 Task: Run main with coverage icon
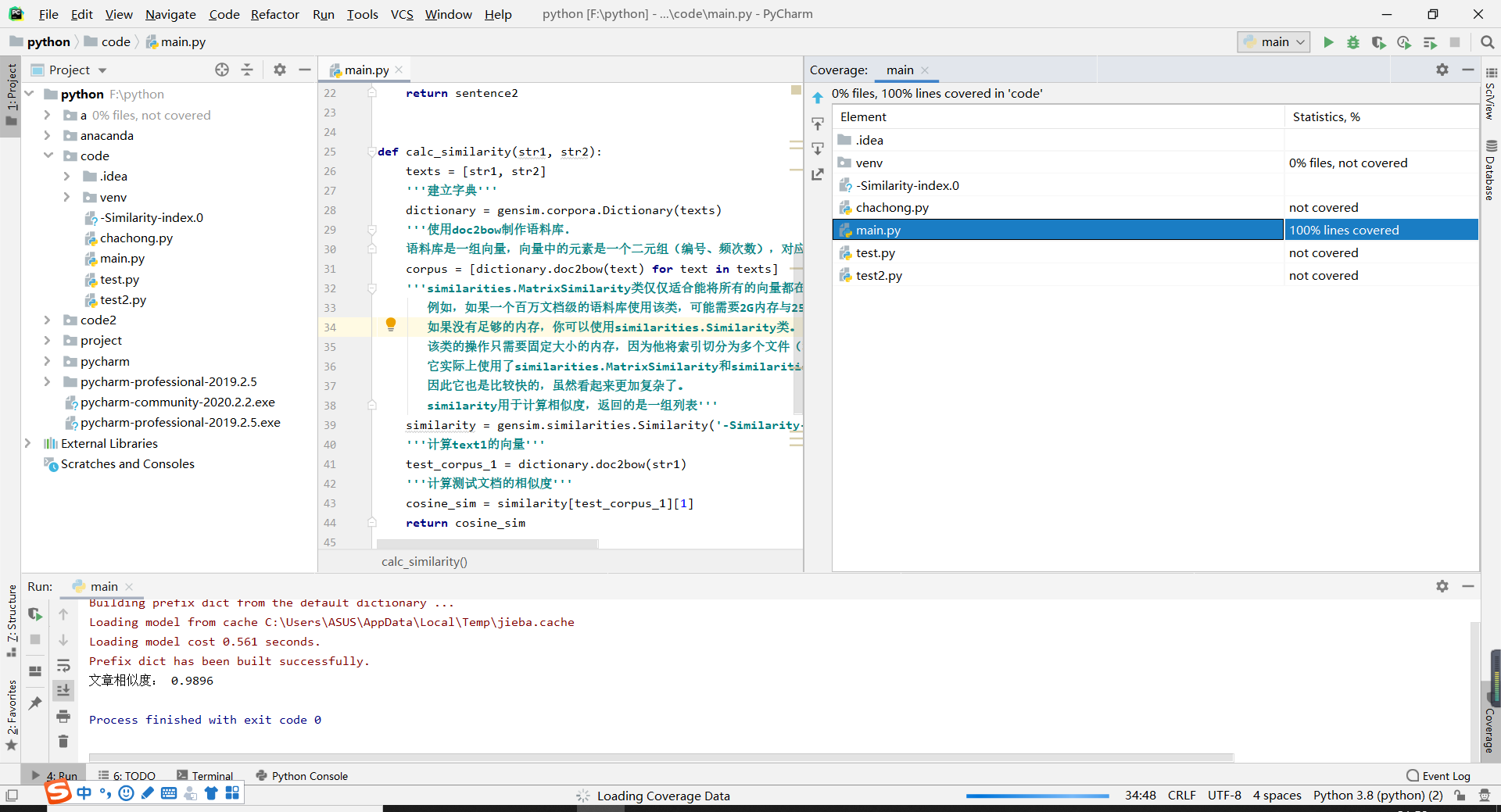[1378, 42]
